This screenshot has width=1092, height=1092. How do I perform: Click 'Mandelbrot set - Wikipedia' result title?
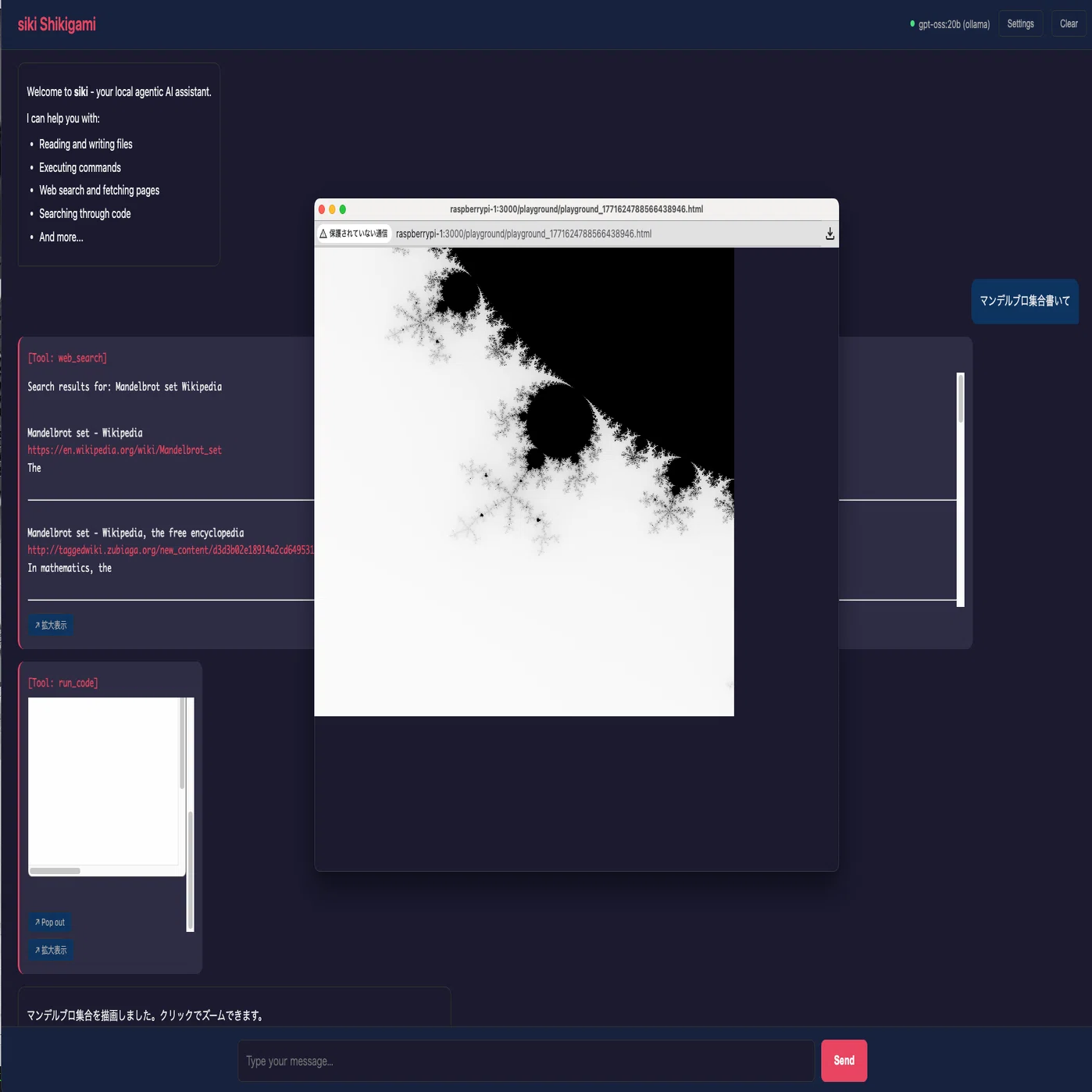point(85,433)
